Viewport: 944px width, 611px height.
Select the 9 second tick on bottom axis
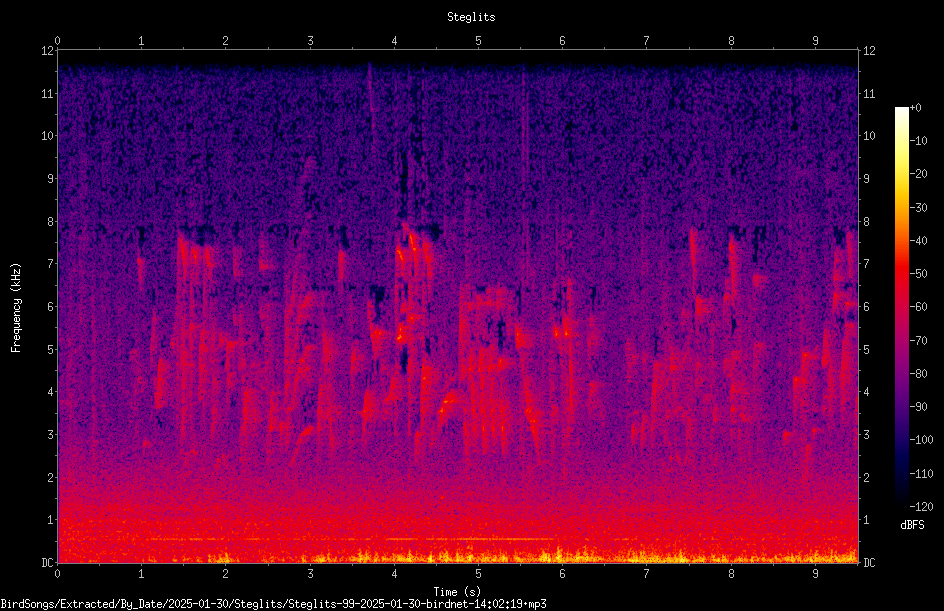tap(815, 574)
